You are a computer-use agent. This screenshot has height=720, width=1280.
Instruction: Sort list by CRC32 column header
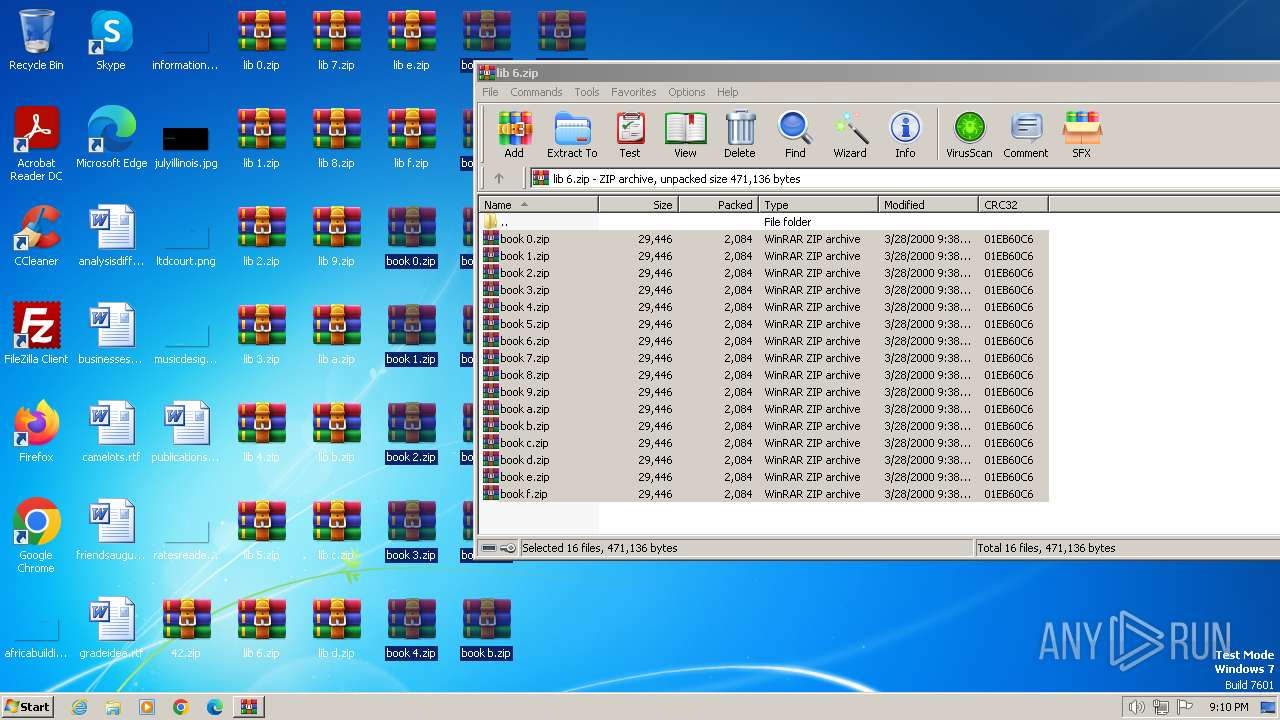click(x=1013, y=205)
